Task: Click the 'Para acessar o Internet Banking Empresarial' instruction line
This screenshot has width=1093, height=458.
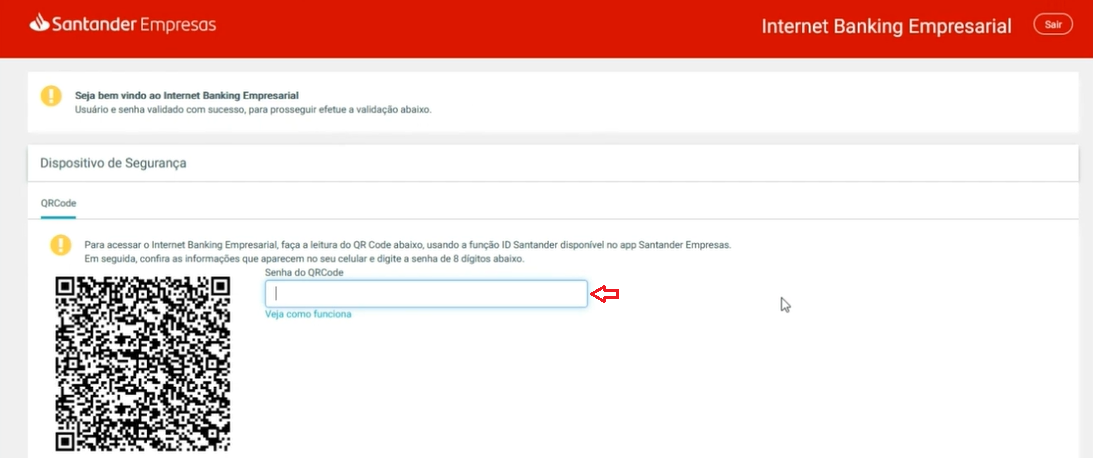Action: tap(408, 245)
